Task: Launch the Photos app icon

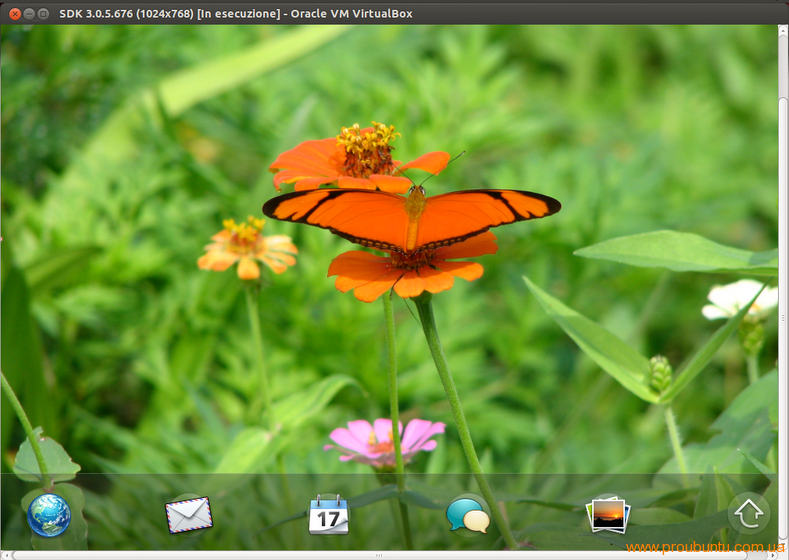Action: point(607,515)
